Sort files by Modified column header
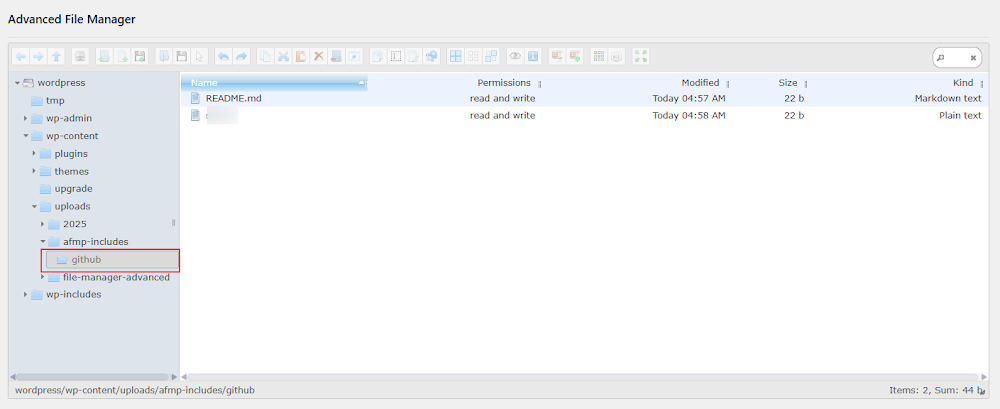Screen dimensions: 1000x409 pos(700,83)
